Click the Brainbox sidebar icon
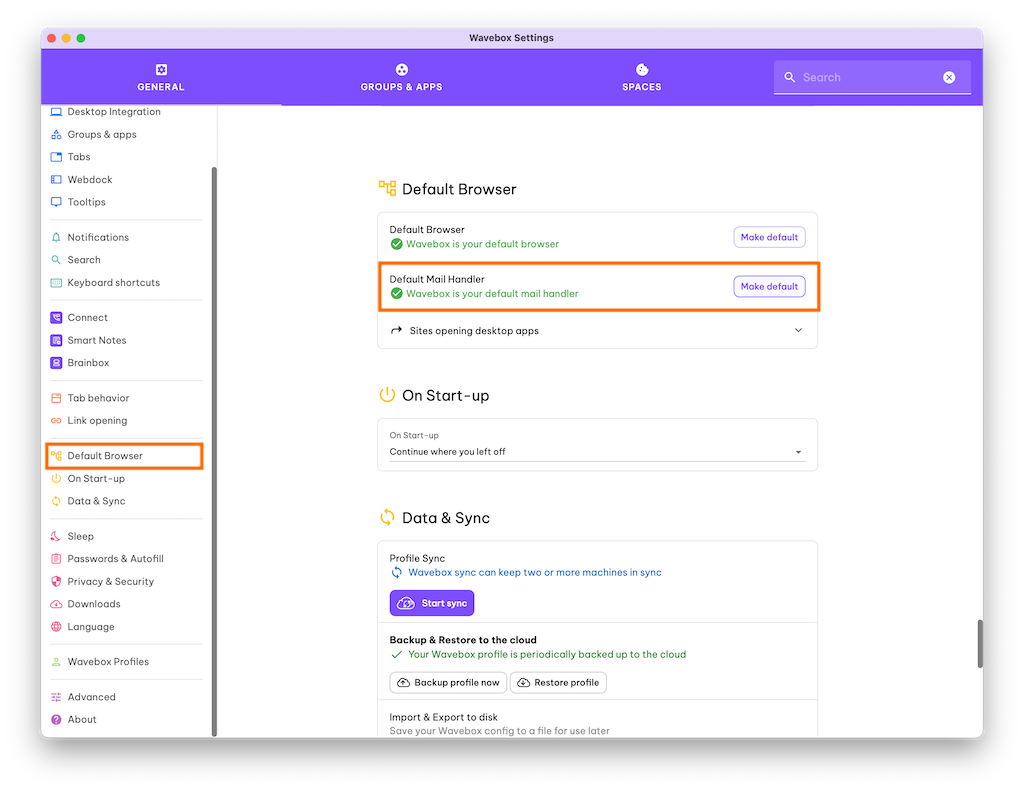1024x792 pixels. pyautogui.click(x=56, y=362)
